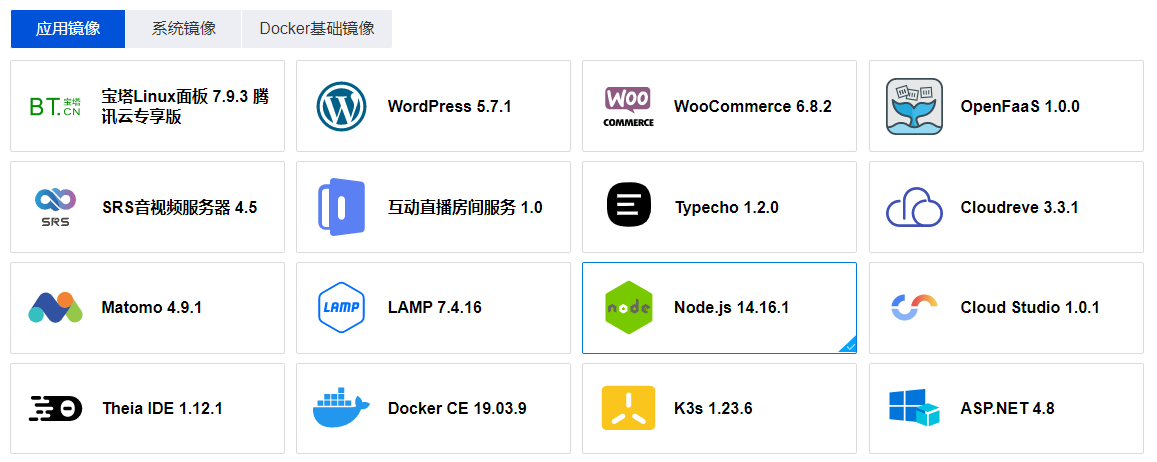Select the 应用镜像 tab
This screenshot has height=462, width=1157.
[68, 29]
